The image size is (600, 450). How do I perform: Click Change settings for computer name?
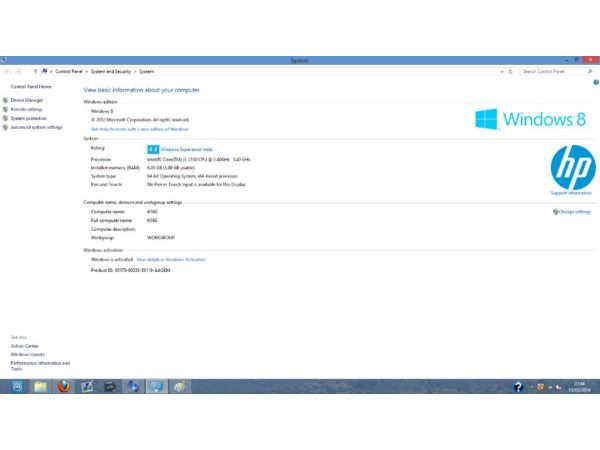coord(573,212)
